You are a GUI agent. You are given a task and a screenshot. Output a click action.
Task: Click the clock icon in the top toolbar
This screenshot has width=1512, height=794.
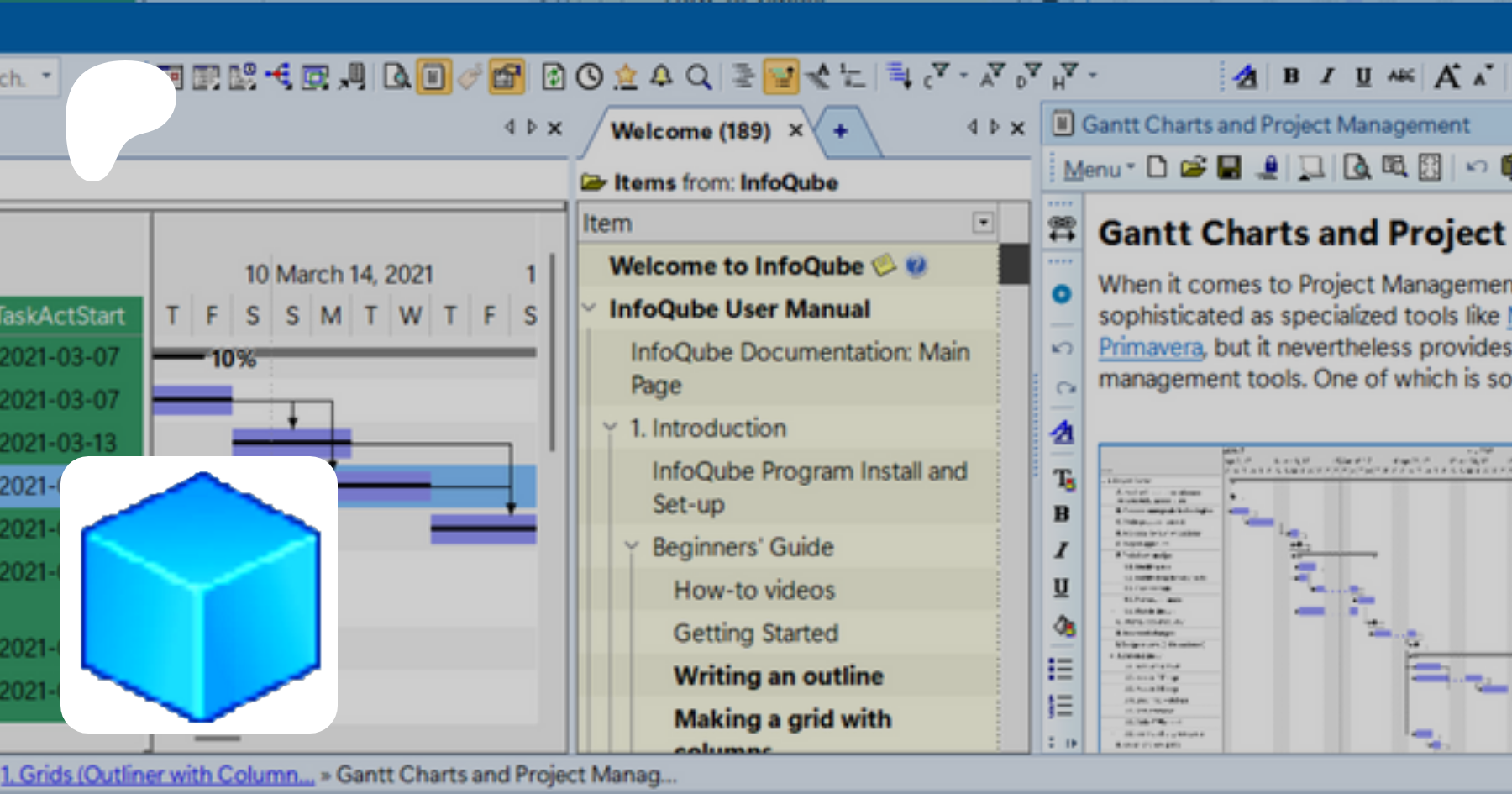coord(590,77)
